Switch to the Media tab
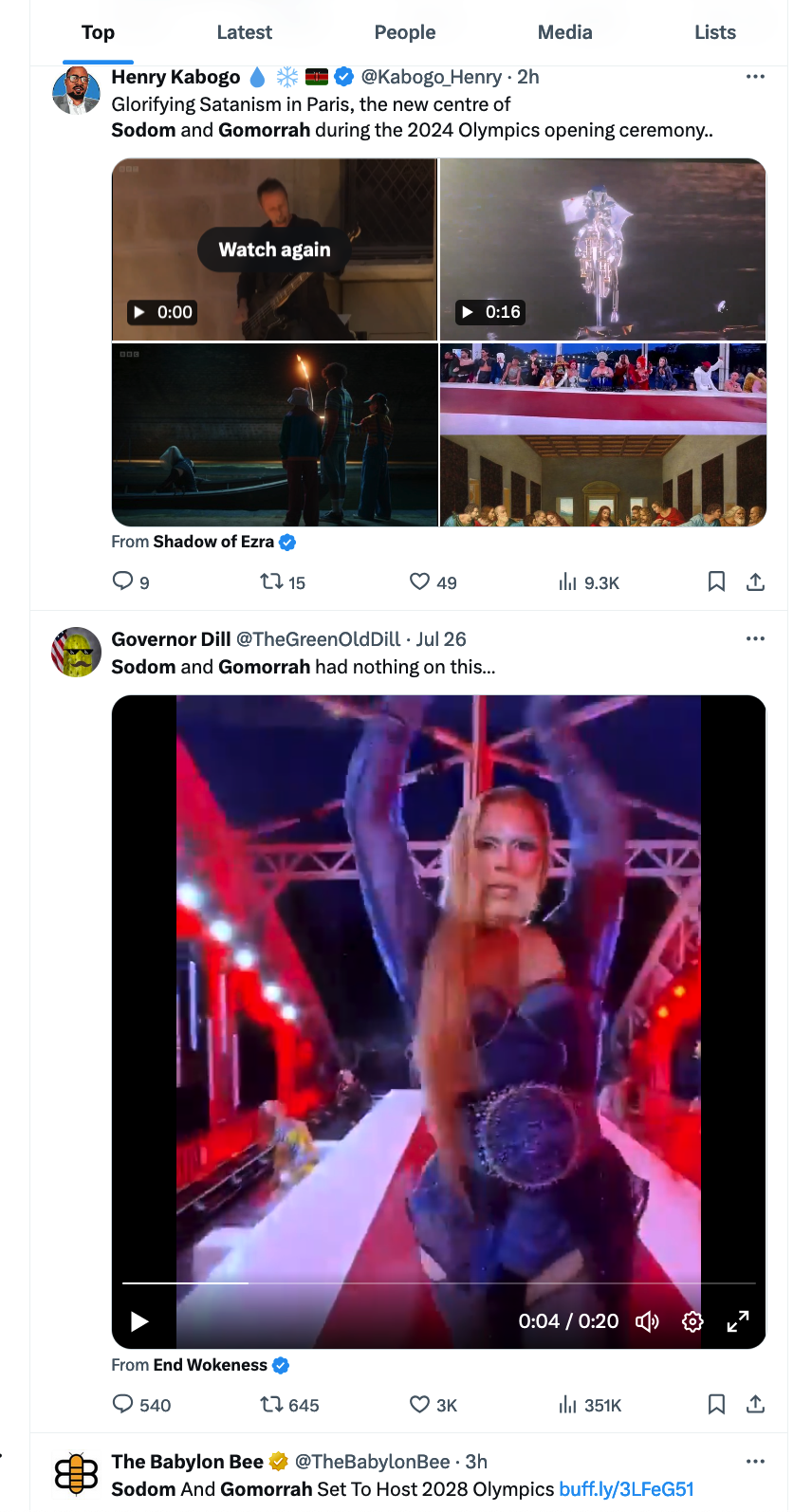This screenshot has height=1512, width=812. (x=564, y=32)
